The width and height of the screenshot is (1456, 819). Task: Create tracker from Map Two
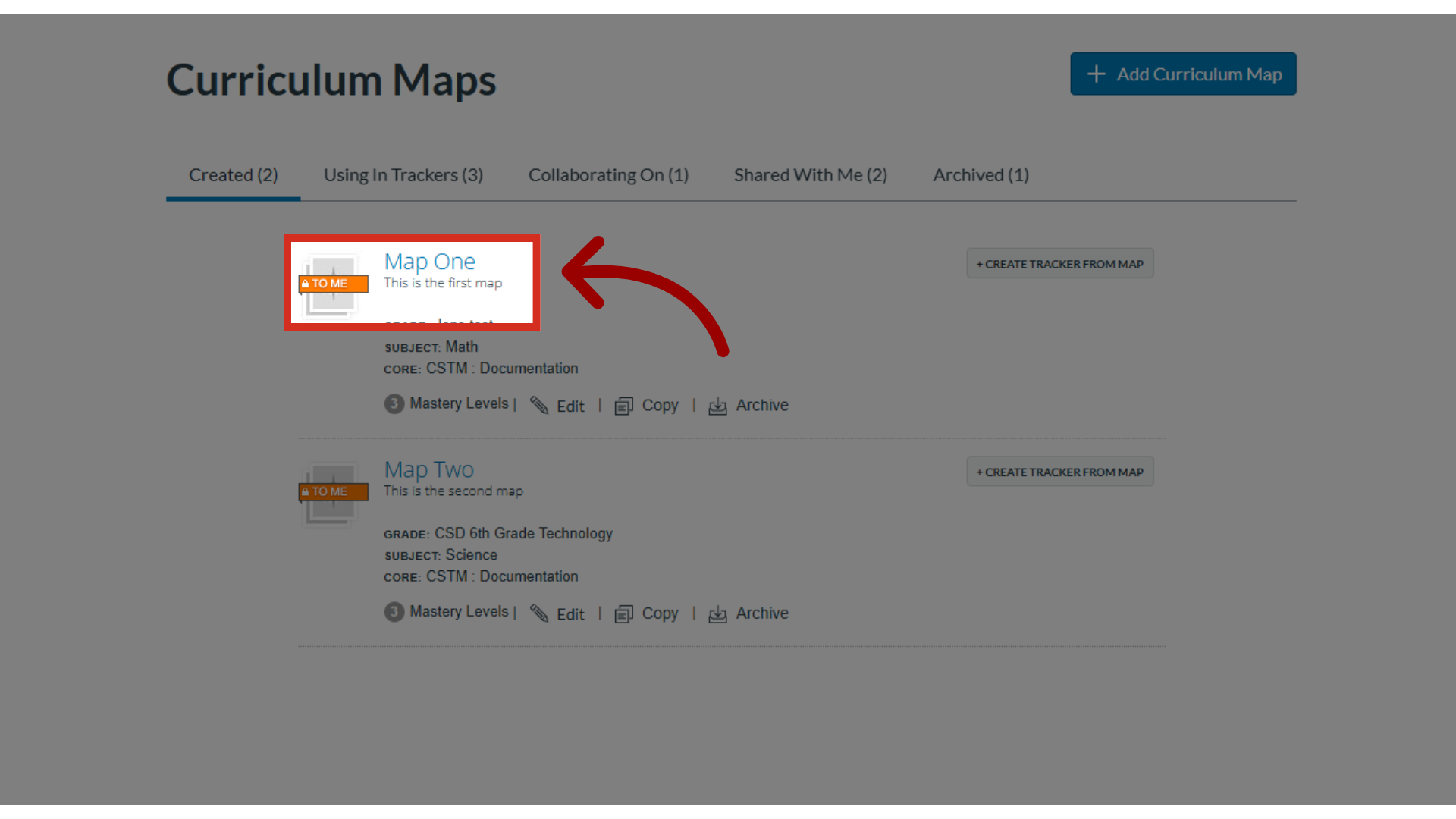click(x=1059, y=472)
